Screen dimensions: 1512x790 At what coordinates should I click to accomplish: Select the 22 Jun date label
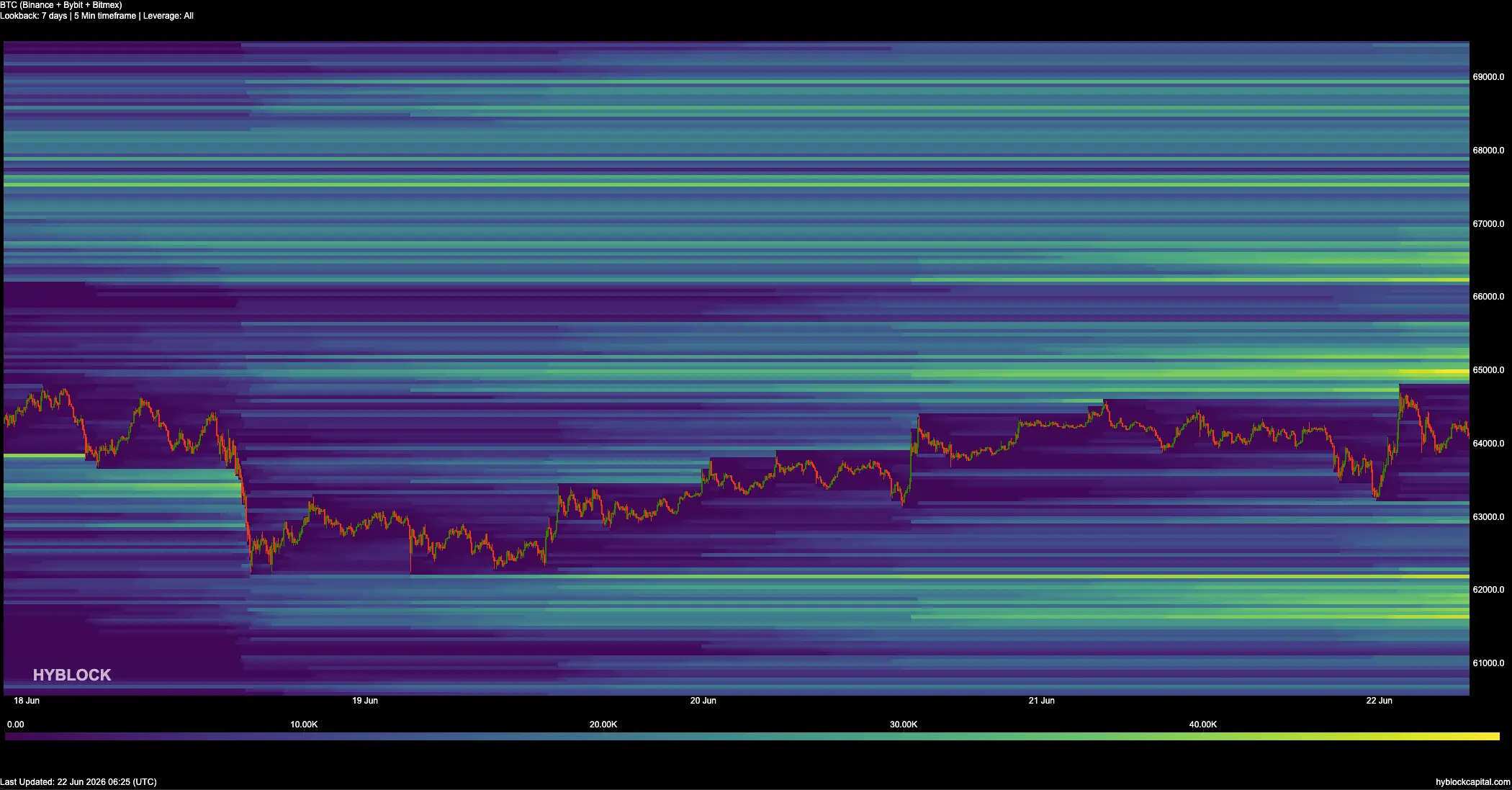(x=1380, y=701)
